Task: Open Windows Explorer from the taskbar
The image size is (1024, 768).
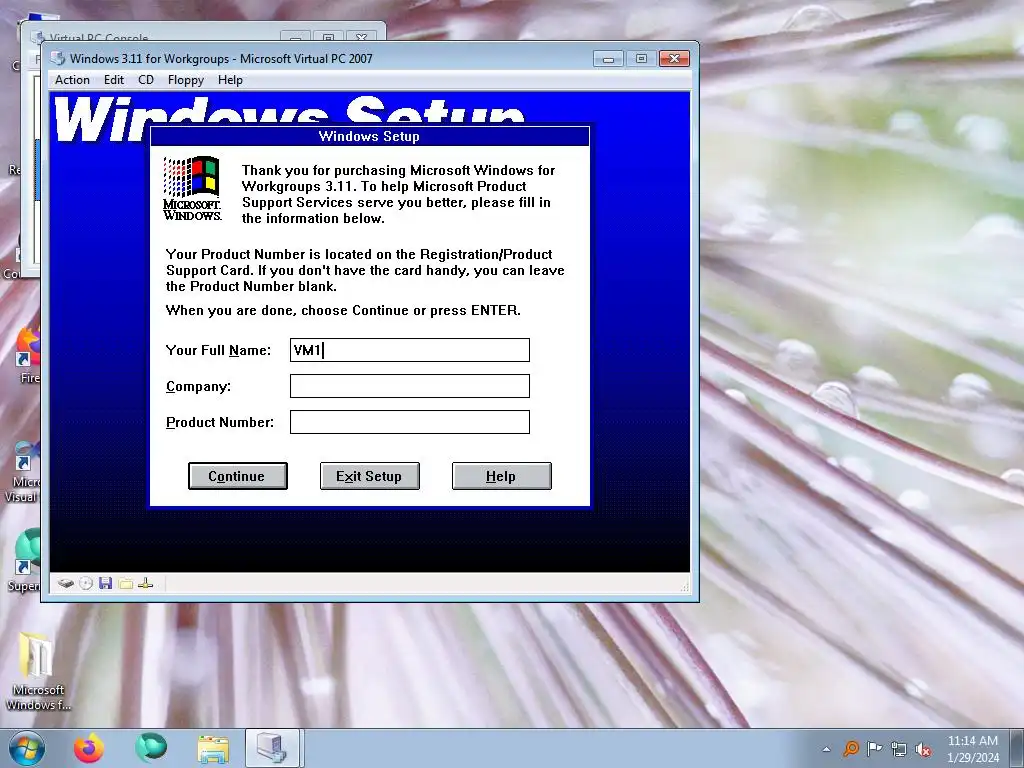Action: (213, 749)
